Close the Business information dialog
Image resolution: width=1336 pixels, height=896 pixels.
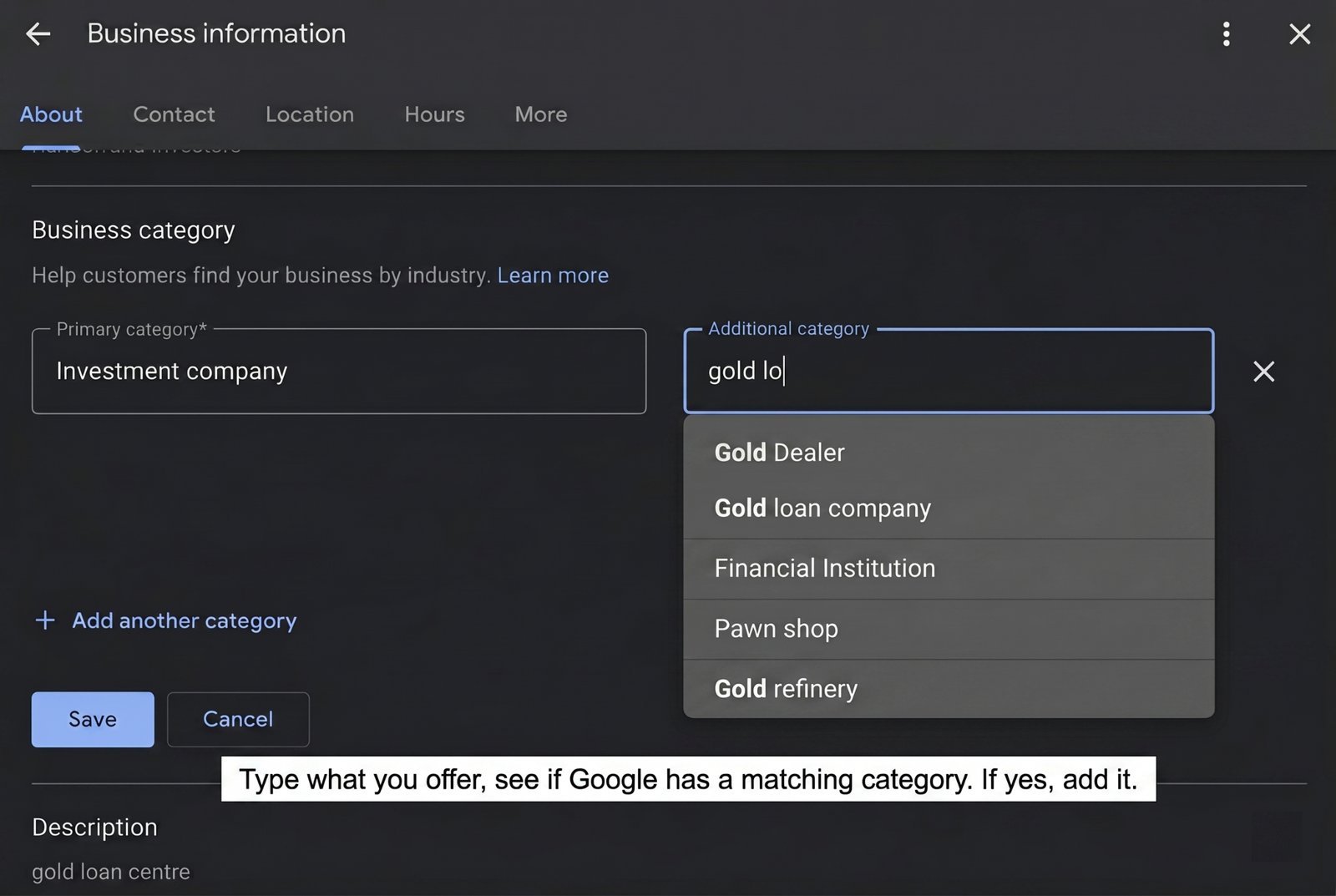[1299, 33]
